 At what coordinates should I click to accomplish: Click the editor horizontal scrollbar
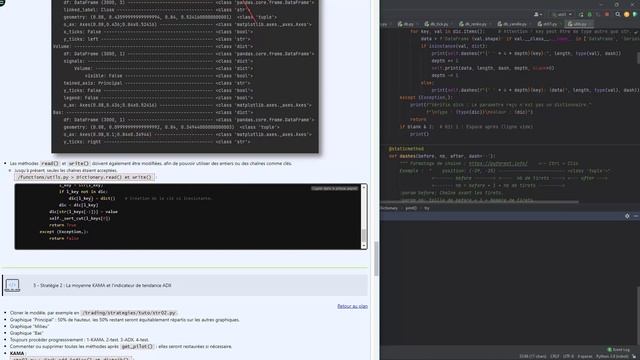coord(480,202)
